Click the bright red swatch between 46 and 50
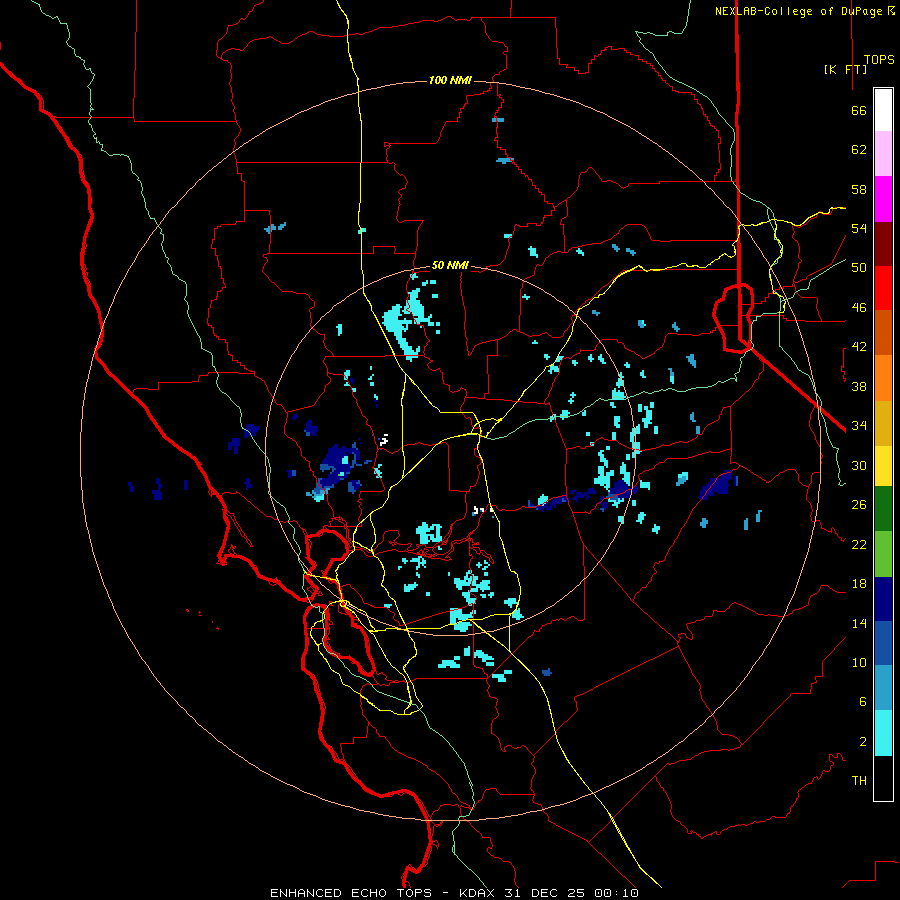 [883, 288]
